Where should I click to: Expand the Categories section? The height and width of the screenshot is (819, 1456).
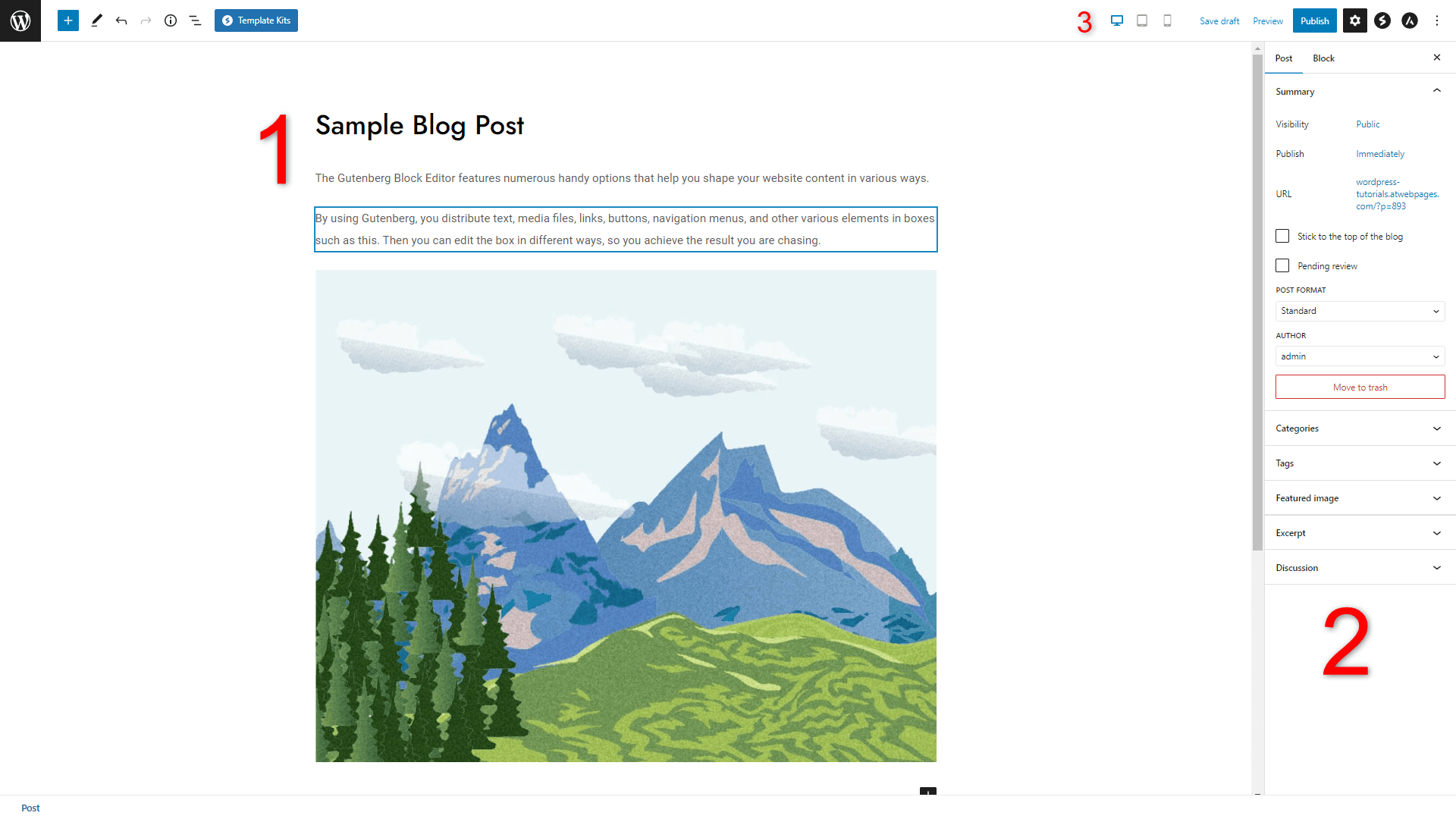click(x=1358, y=428)
